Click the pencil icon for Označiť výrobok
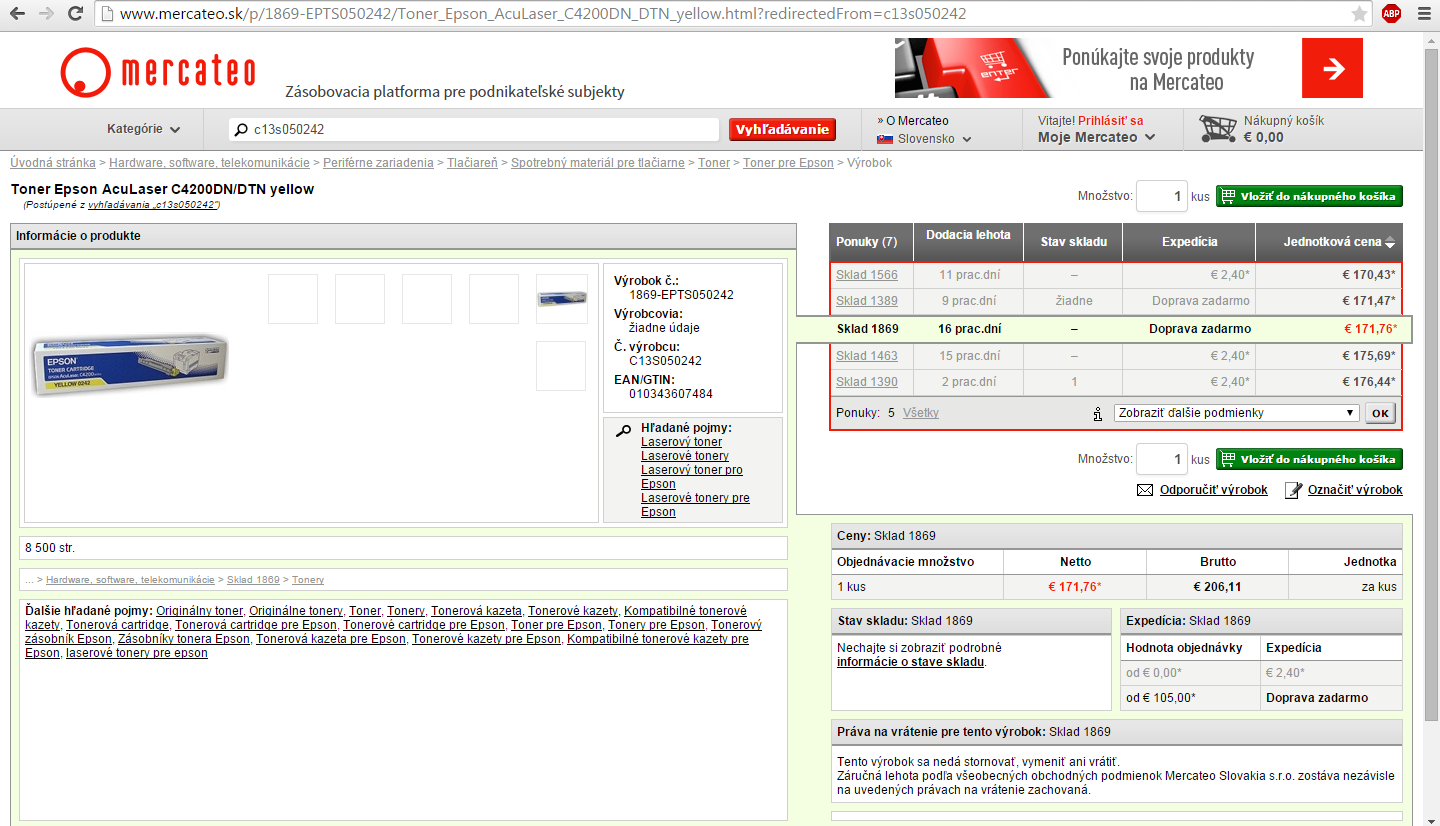The width and height of the screenshot is (1440, 826). click(x=1293, y=490)
